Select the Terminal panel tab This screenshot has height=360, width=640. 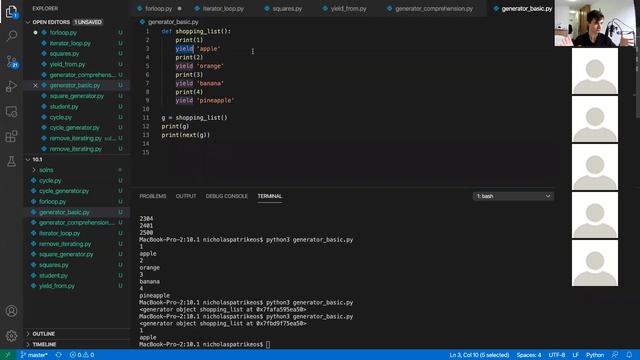click(x=269, y=196)
